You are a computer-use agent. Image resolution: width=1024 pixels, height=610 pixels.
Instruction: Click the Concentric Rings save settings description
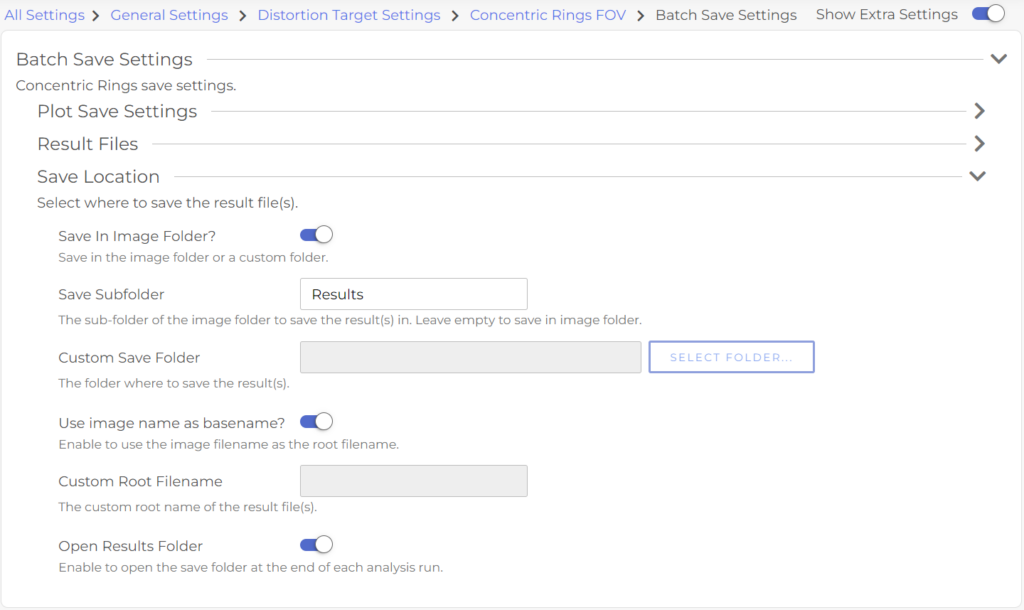[x=126, y=86]
